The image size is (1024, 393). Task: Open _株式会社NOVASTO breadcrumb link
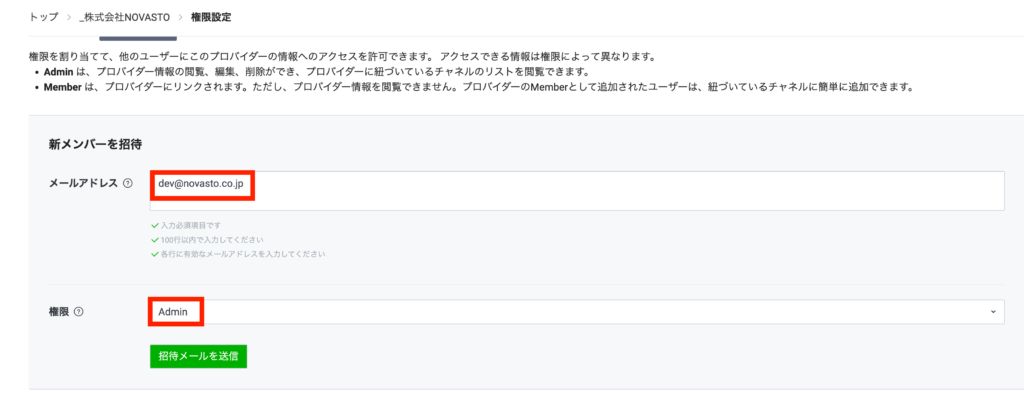(124, 18)
